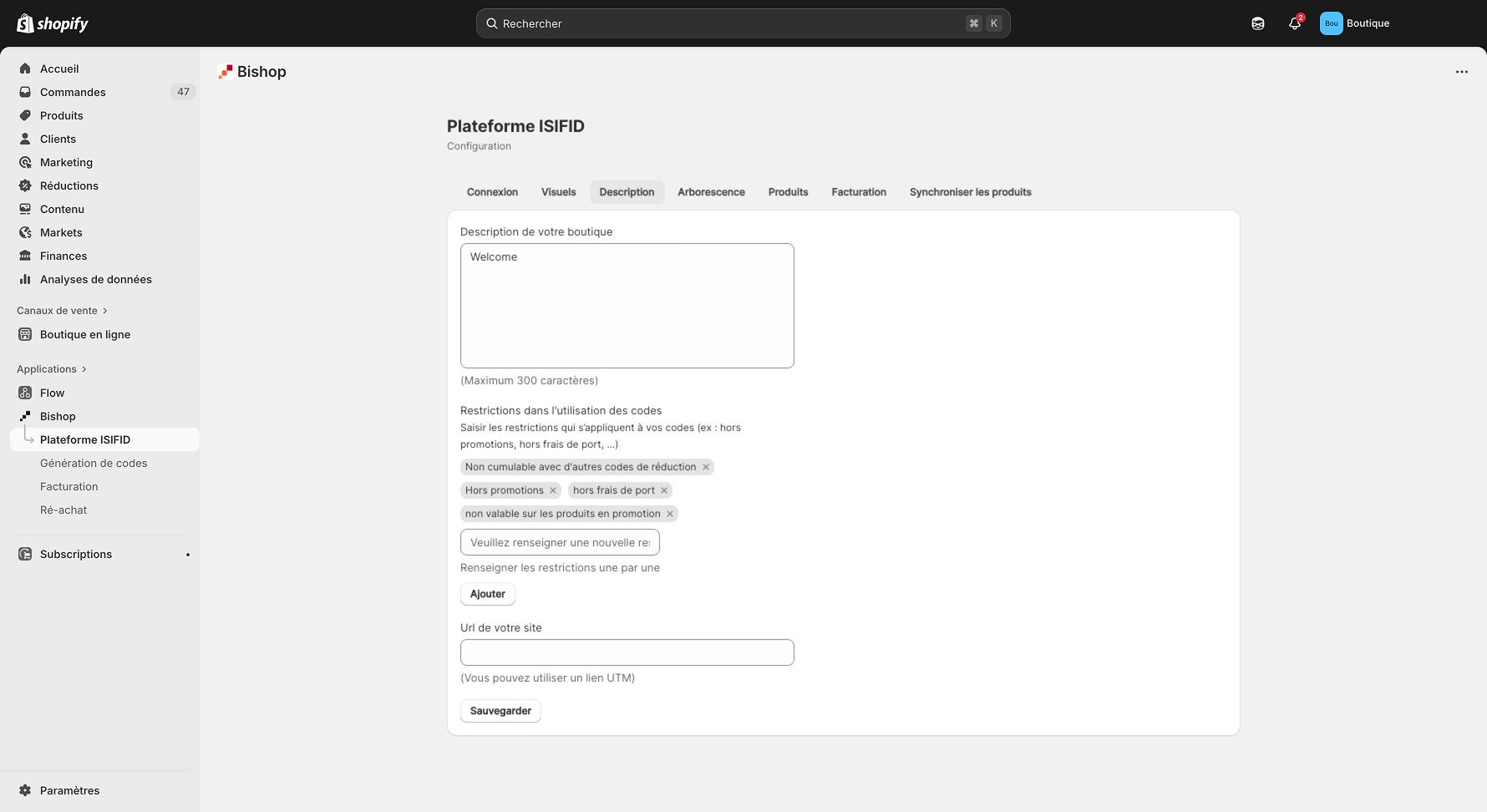The height and width of the screenshot is (812, 1487).
Task: Remove the "hors frais de port" tag
Action: pos(664,490)
